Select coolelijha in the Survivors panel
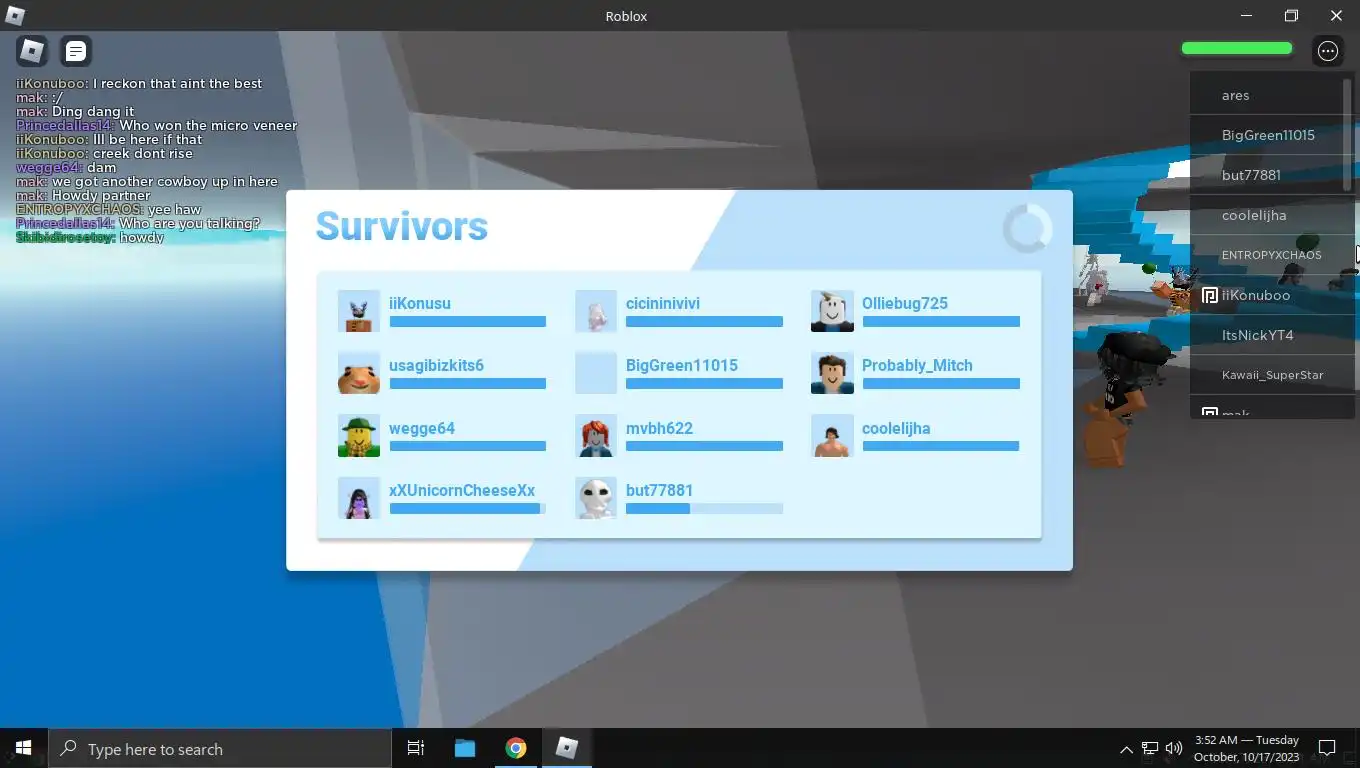The image size is (1360, 768). pos(896,428)
